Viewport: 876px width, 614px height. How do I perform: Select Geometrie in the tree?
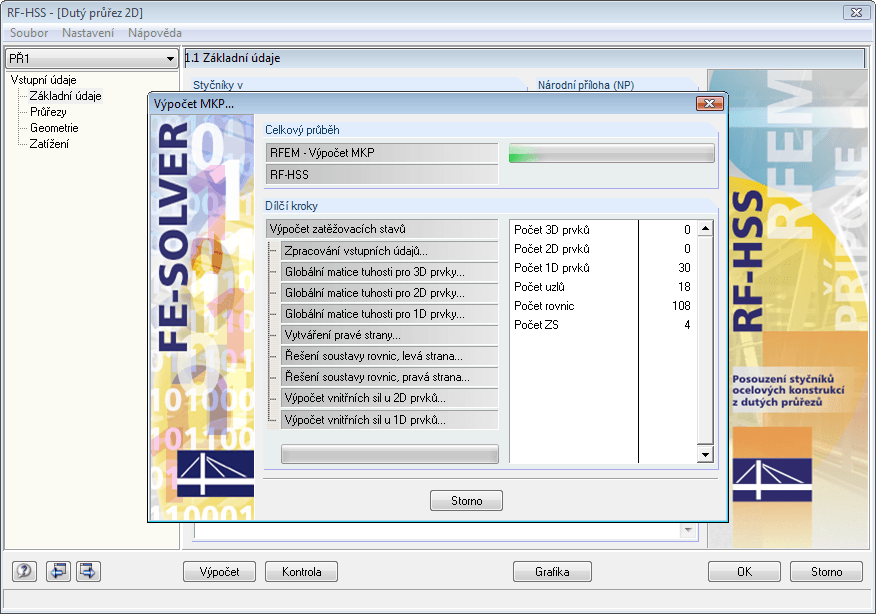pyautogui.click(x=54, y=128)
